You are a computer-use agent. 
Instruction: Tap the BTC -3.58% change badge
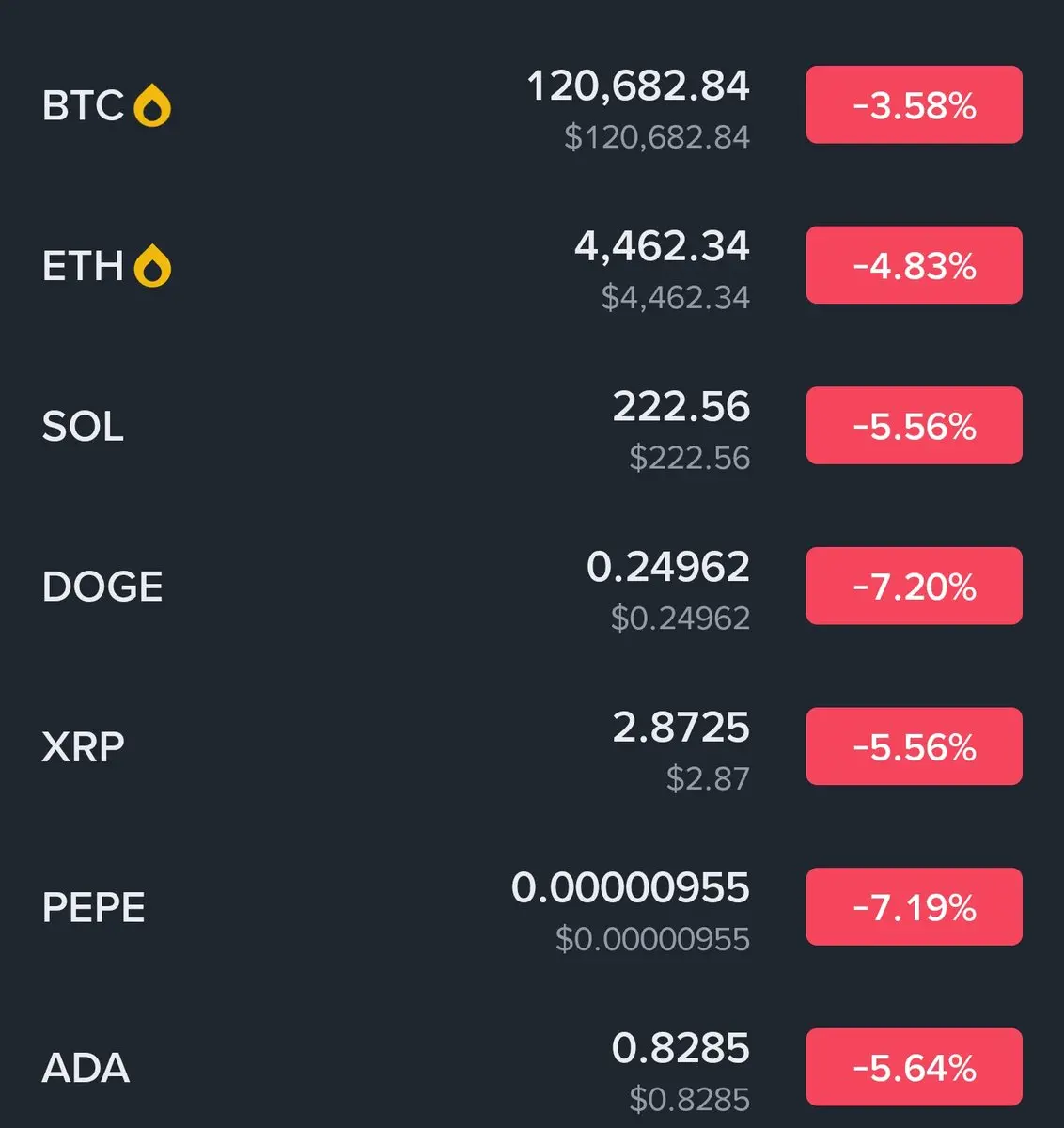coord(914,105)
